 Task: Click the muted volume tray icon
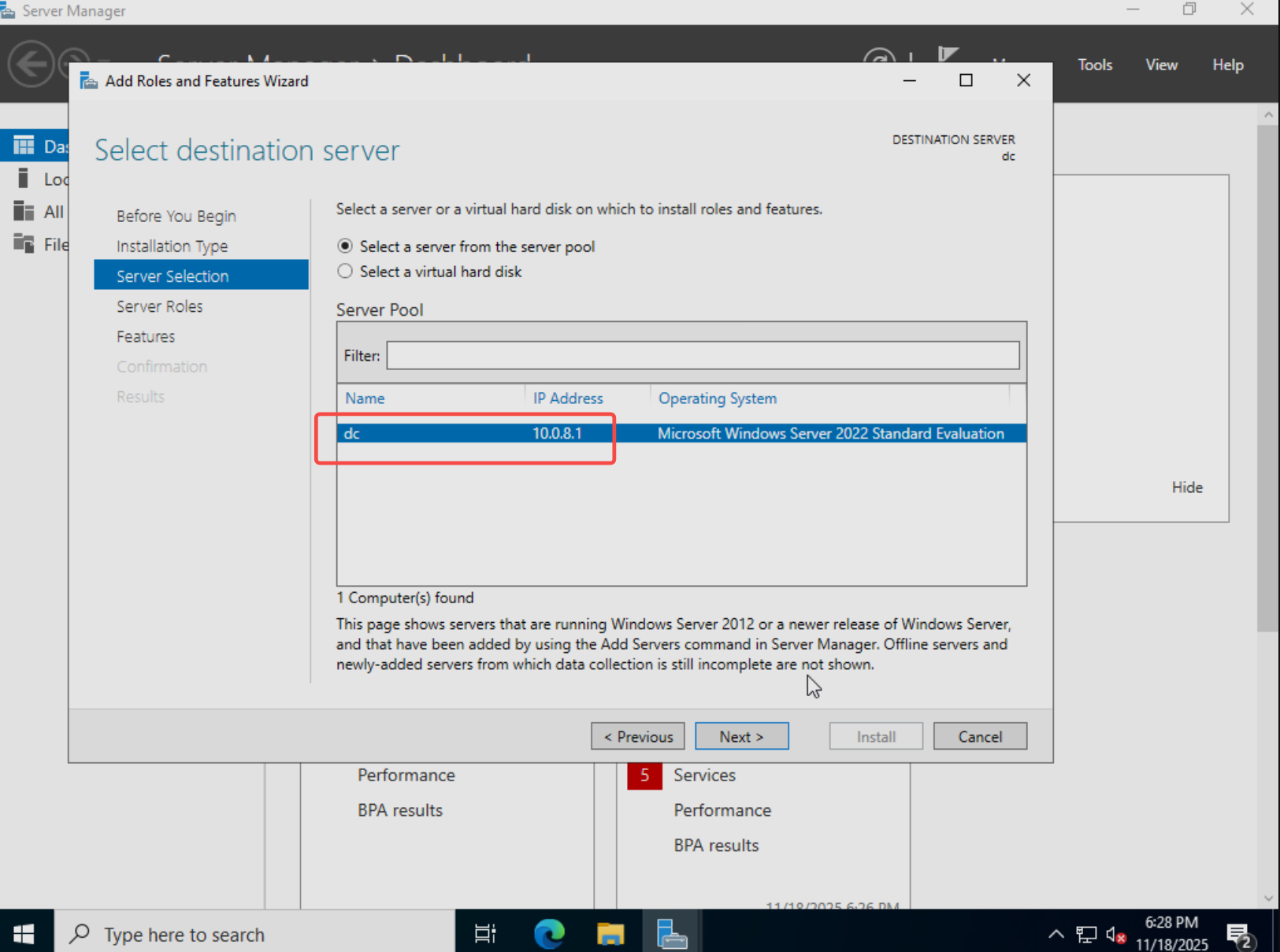(1115, 934)
